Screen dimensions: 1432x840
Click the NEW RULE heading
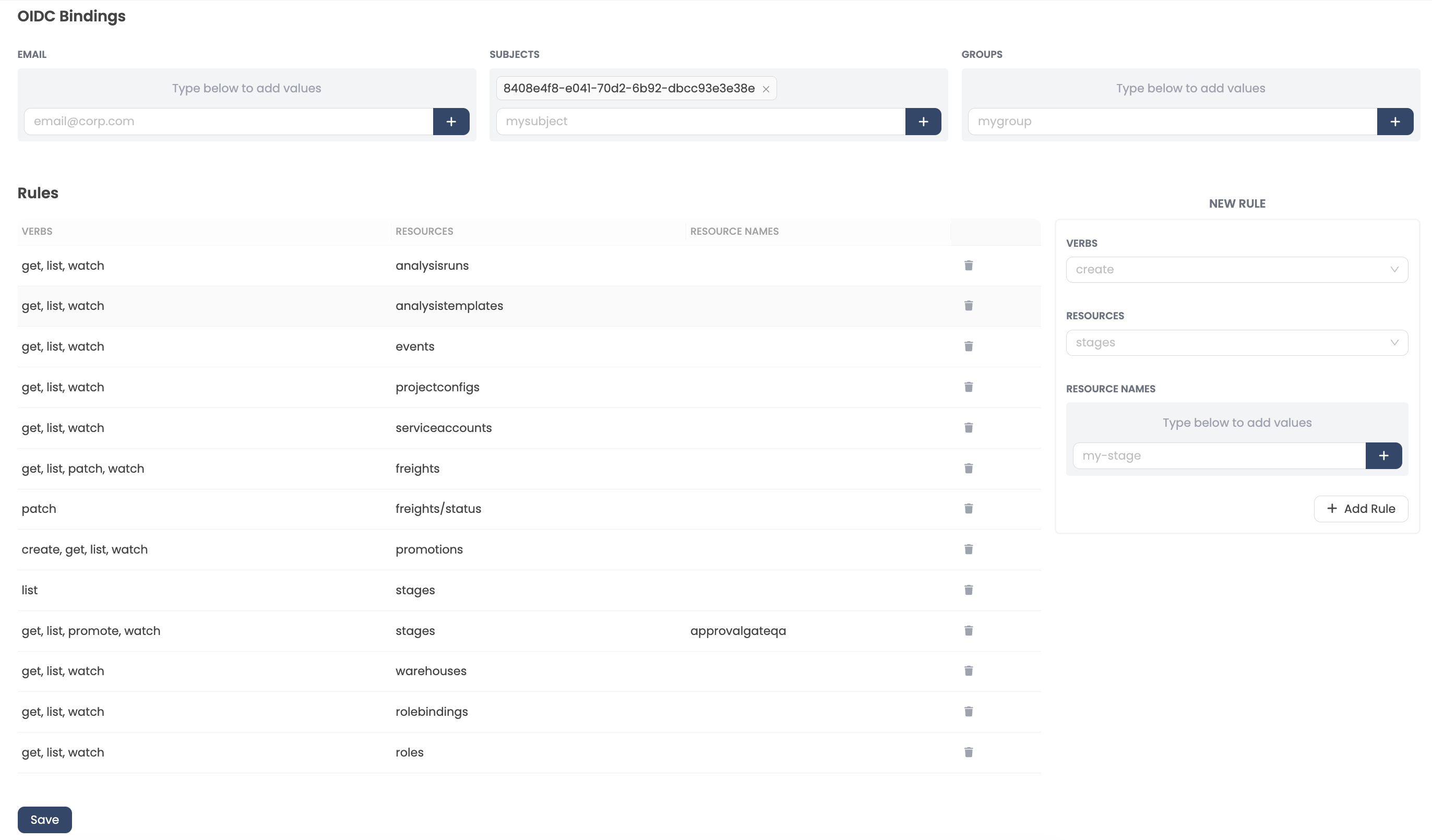1236,203
